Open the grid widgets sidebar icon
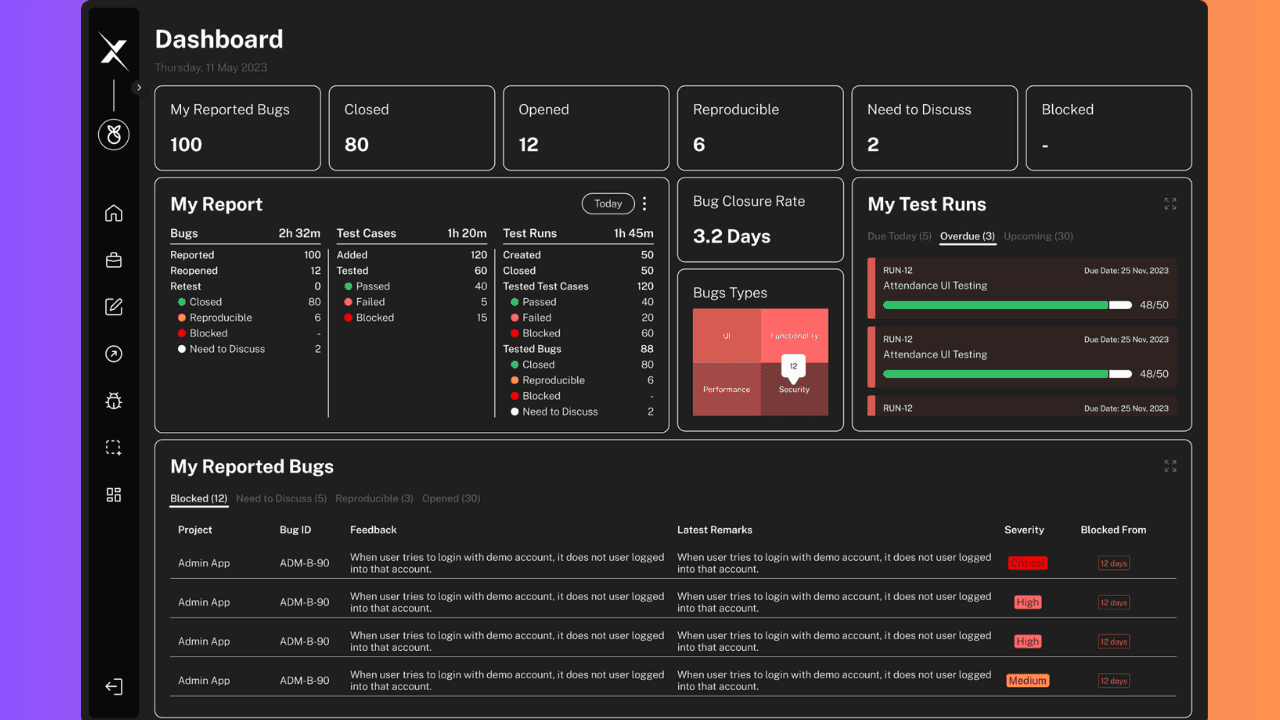Image resolution: width=1280 pixels, height=720 pixels. pos(114,495)
